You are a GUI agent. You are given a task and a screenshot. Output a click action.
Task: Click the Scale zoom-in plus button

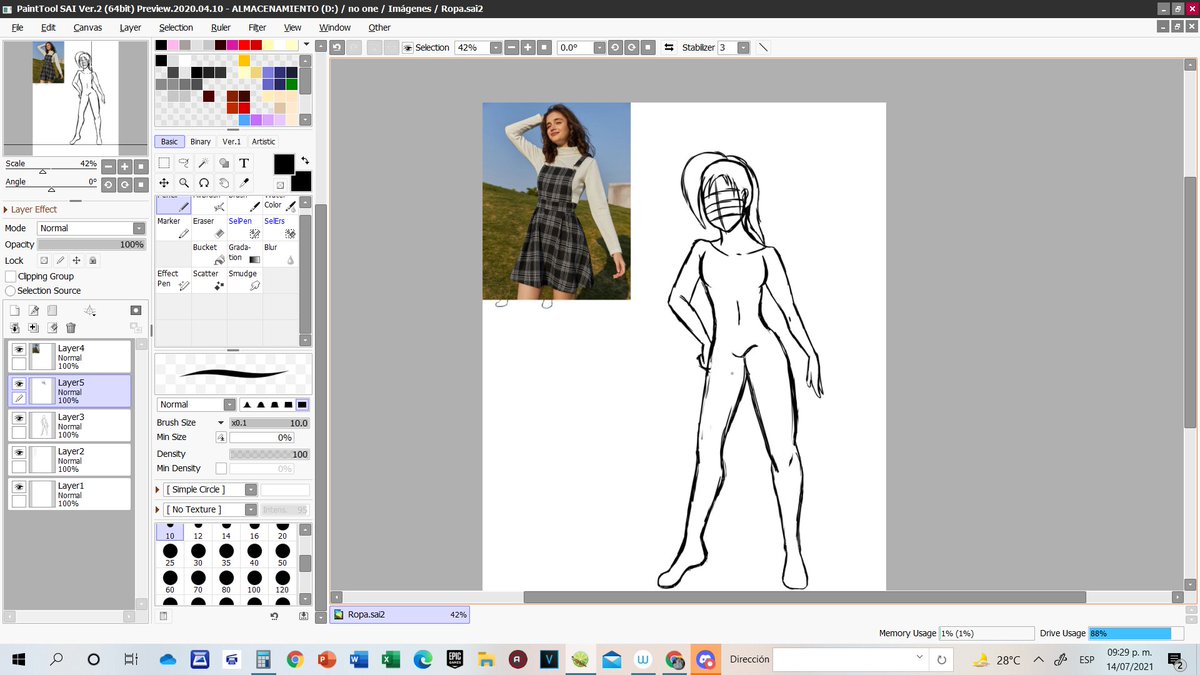(124, 166)
